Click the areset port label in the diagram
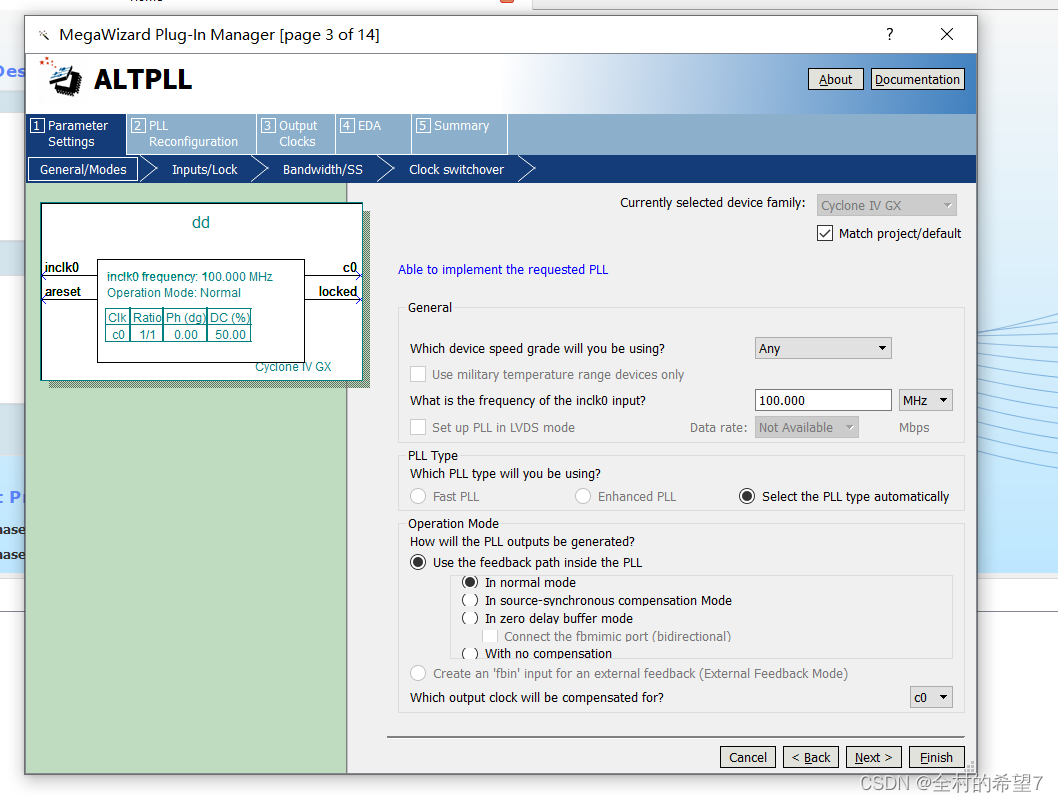 pyautogui.click(x=63, y=291)
